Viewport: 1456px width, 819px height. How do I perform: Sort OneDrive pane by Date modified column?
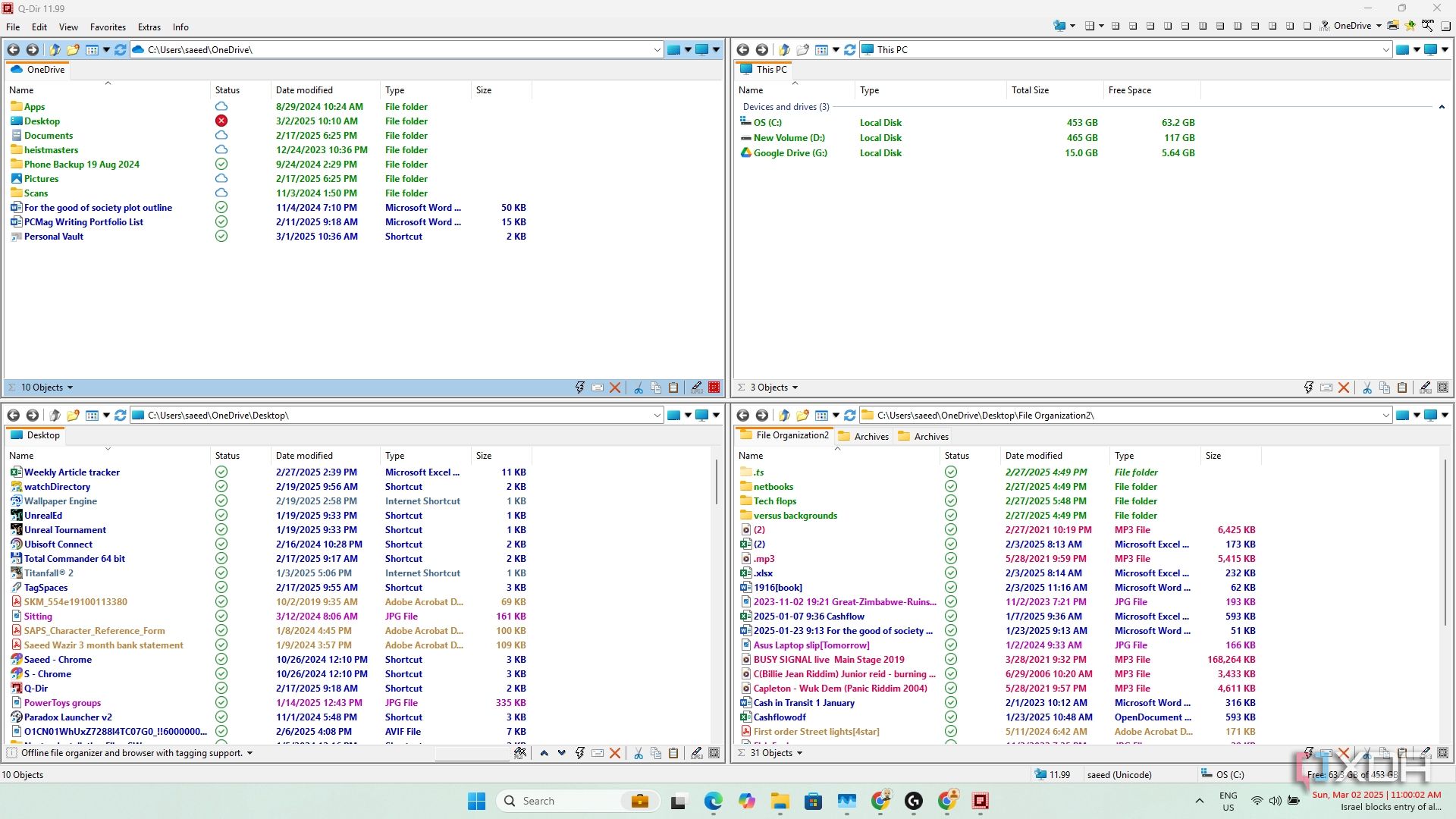(x=325, y=90)
